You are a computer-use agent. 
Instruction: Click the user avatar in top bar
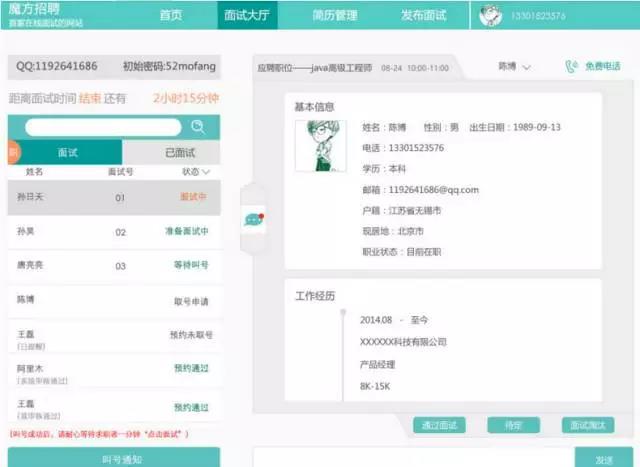click(x=490, y=16)
